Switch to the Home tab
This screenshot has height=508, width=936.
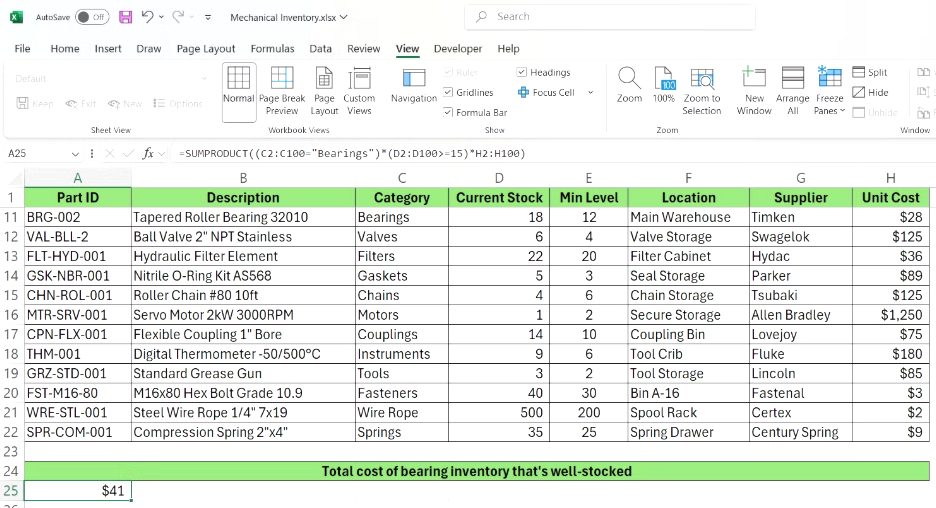click(65, 48)
